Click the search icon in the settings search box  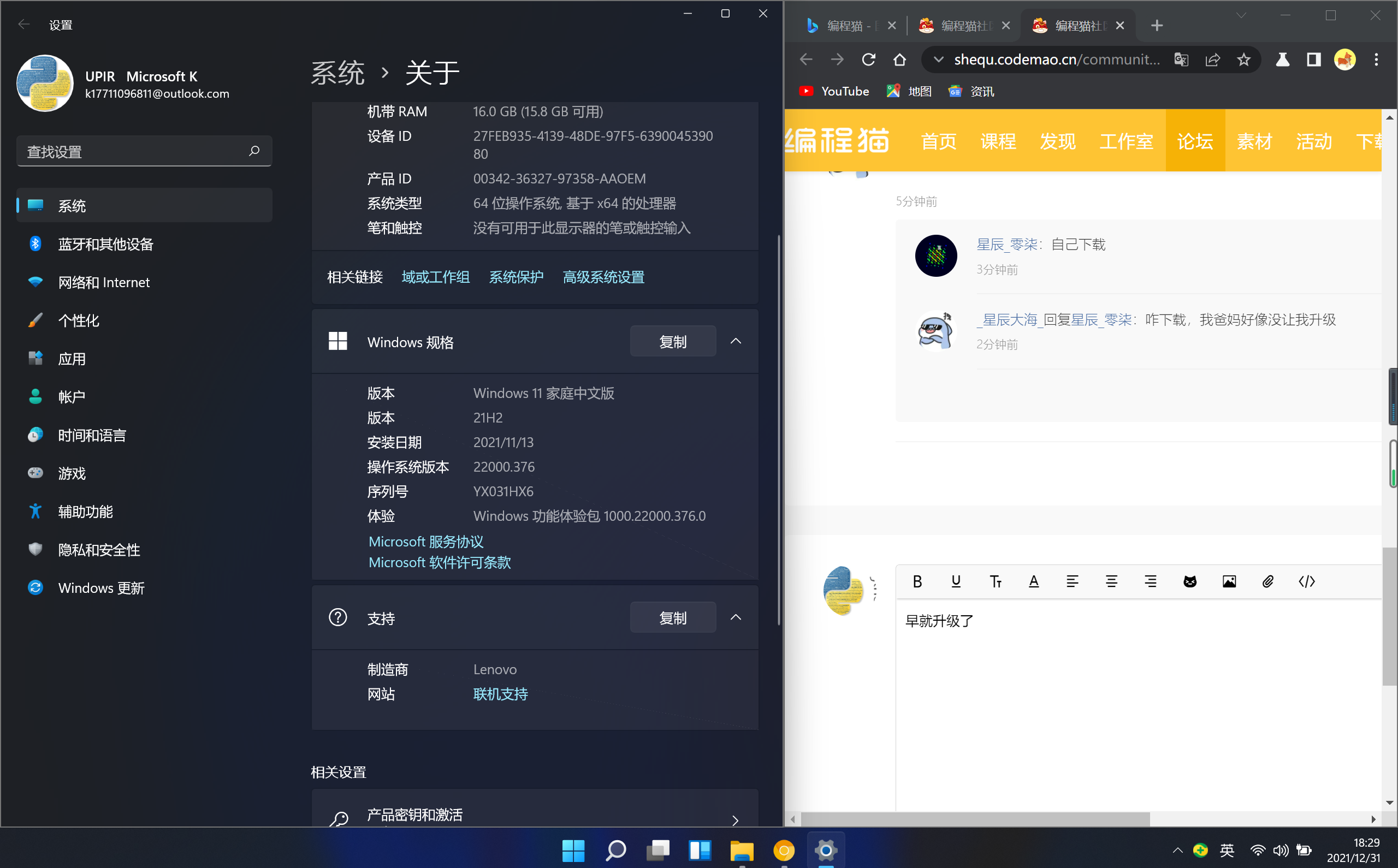[254, 151]
